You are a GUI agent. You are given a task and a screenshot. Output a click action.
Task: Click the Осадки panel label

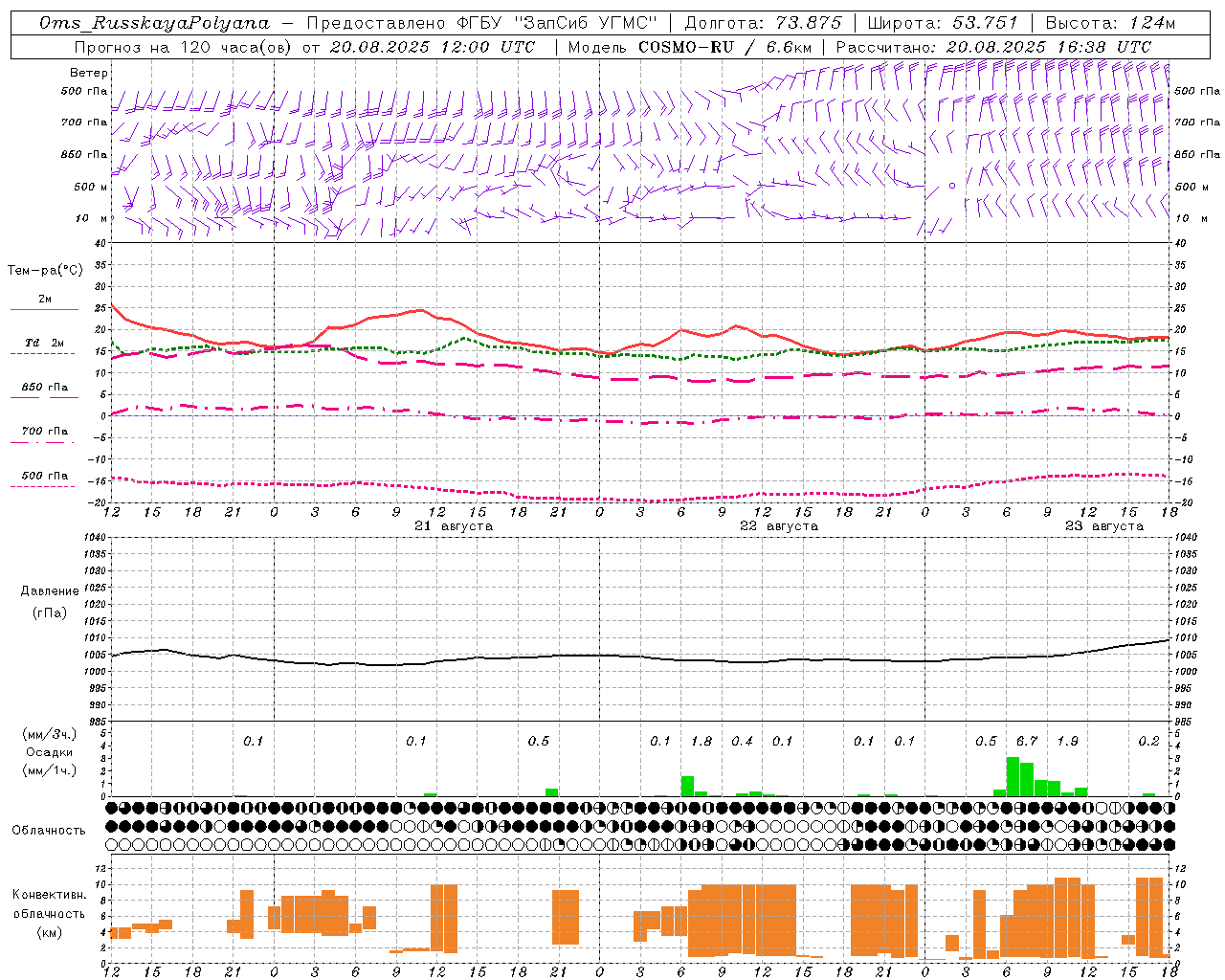49,752
